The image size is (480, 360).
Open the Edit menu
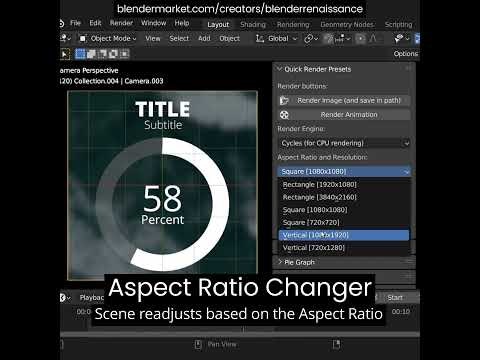pos(95,23)
